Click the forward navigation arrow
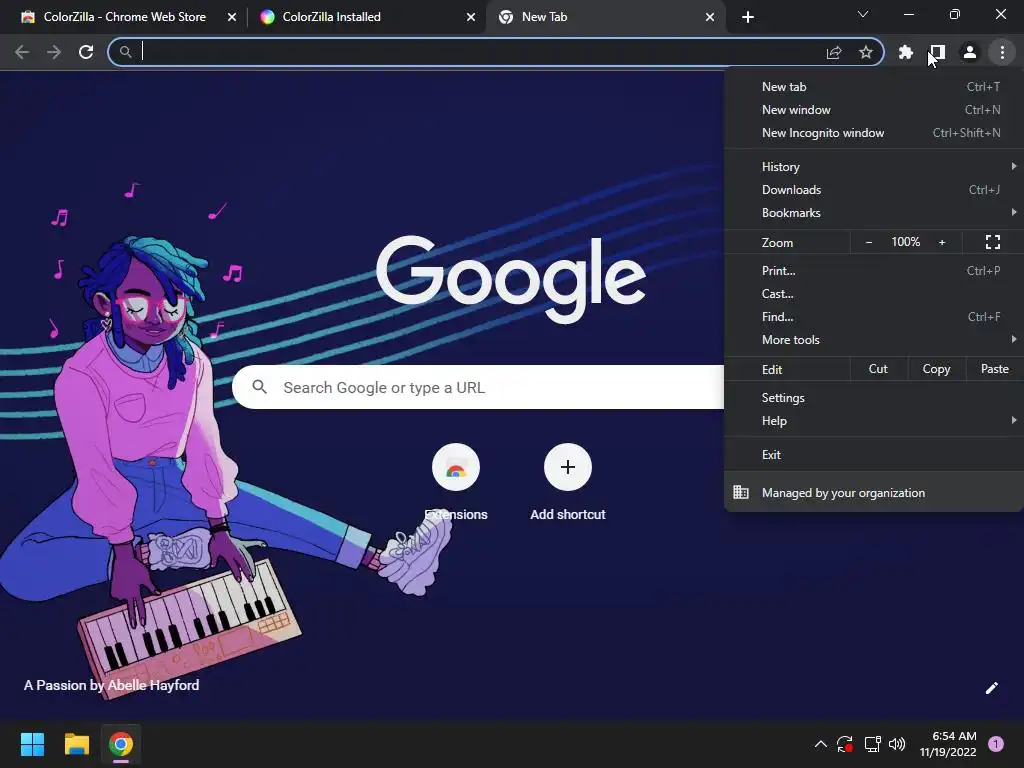This screenshot has height=768, width=1024. pyautogui.click(x=54, y=52)
